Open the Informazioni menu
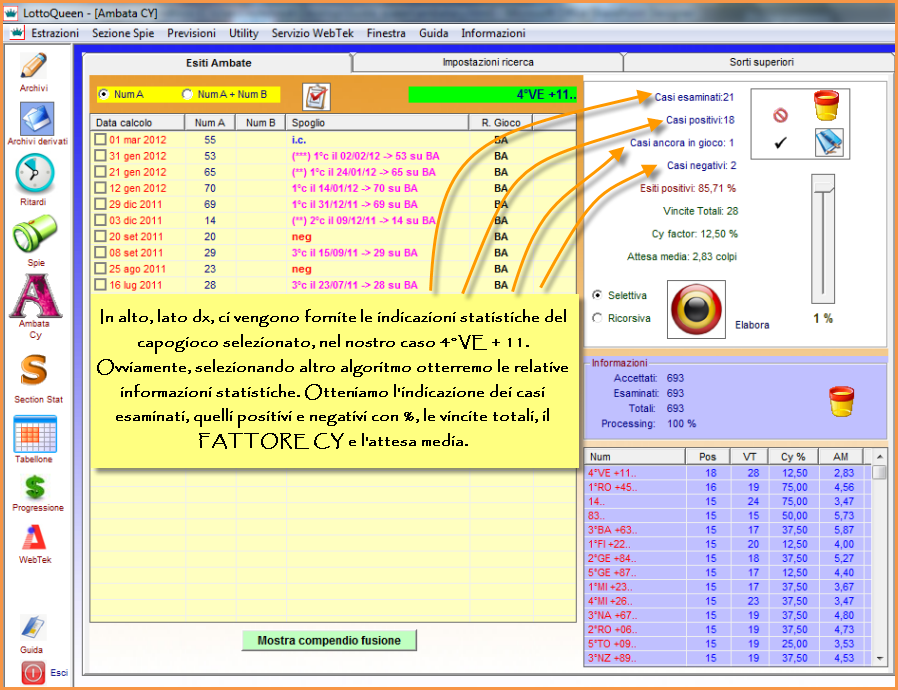 (x=493, y=33)
